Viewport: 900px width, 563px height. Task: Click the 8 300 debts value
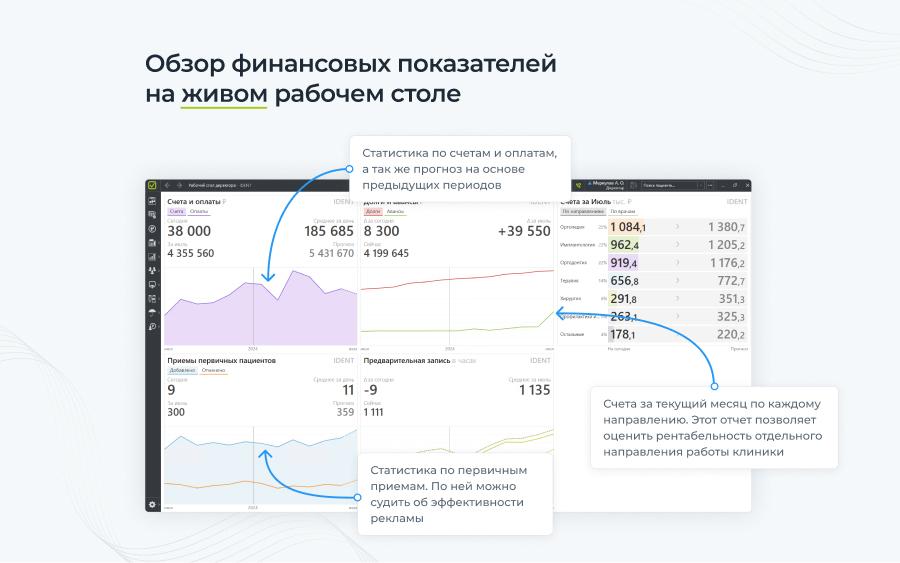point(381,231)
